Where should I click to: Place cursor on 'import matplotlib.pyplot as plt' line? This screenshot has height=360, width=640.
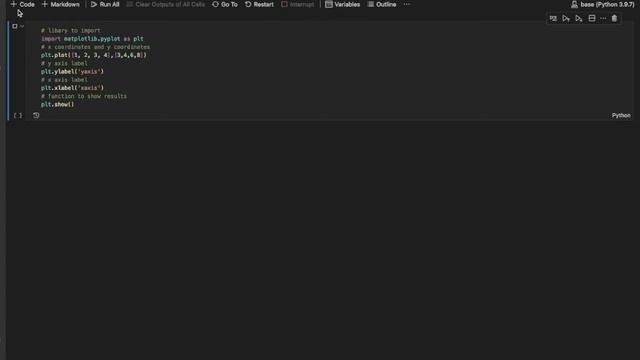(x=92, y=39)
